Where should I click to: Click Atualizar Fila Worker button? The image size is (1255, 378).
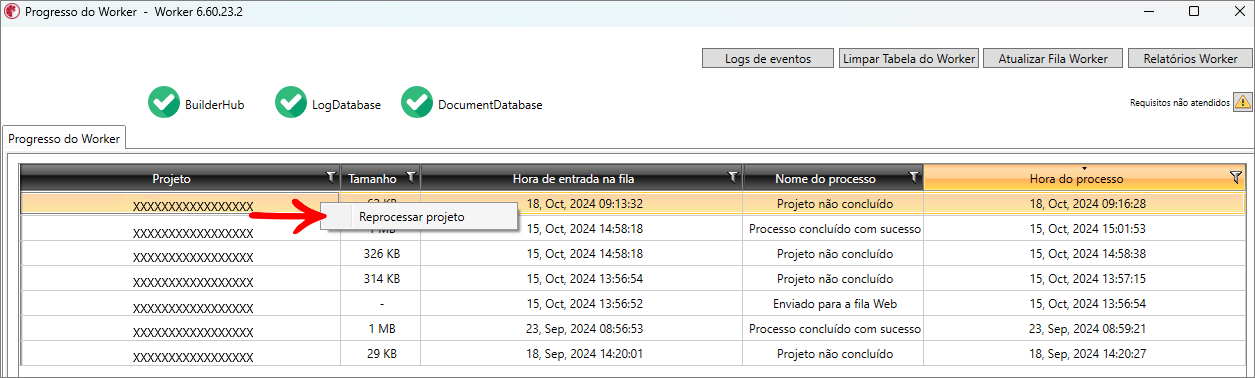pyautogui.click(x=1053, y=58)
